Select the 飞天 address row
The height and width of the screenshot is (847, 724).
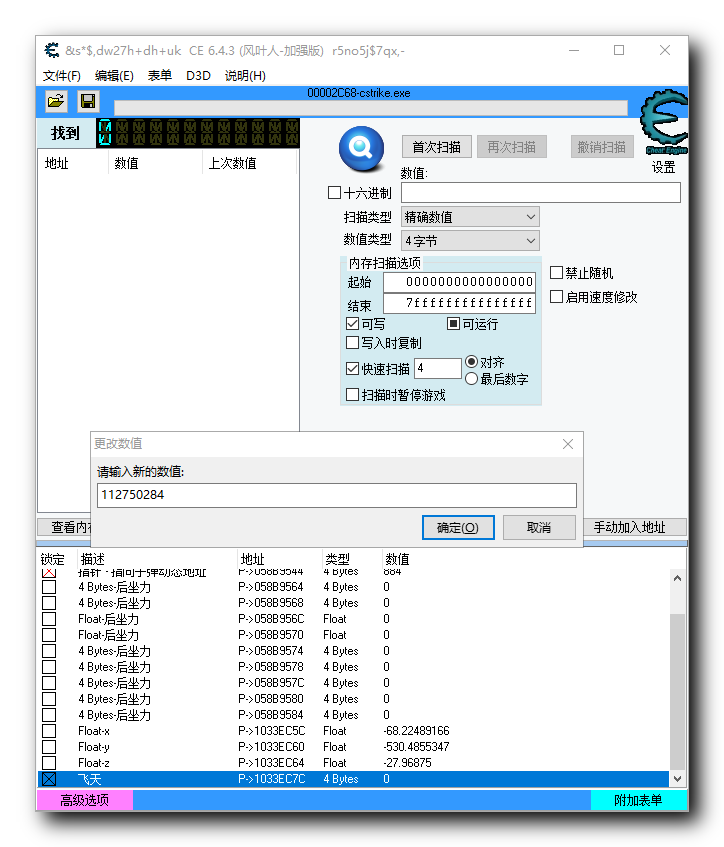[354, 779]
